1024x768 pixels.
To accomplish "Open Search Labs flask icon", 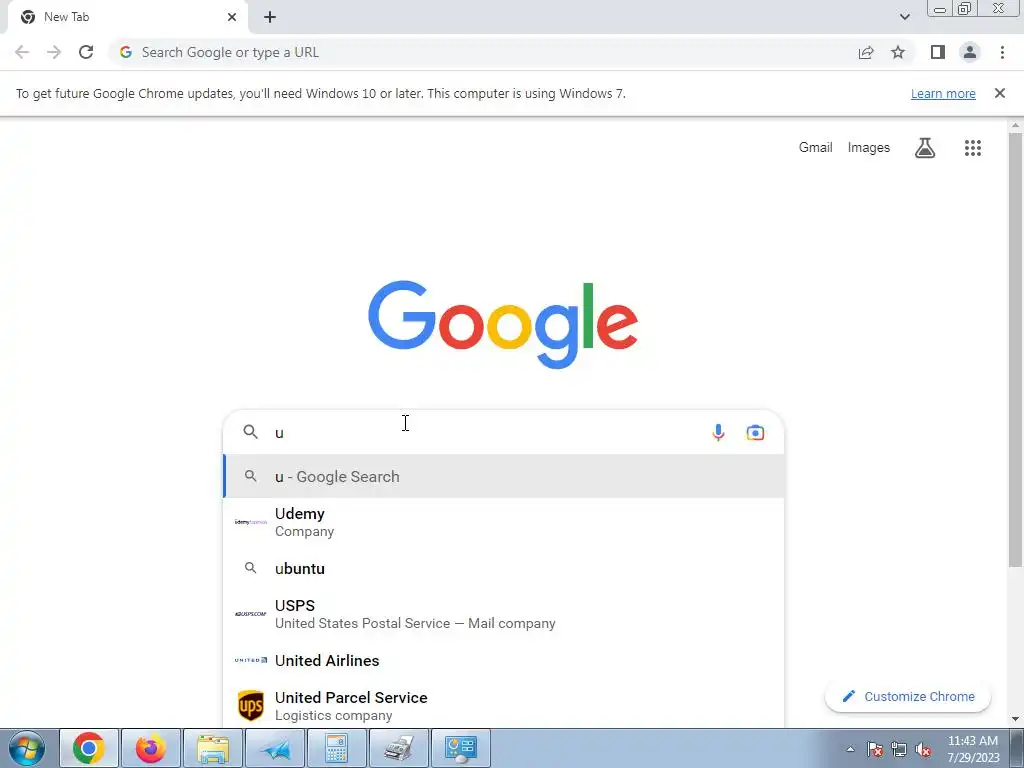I will coord(925,148).
